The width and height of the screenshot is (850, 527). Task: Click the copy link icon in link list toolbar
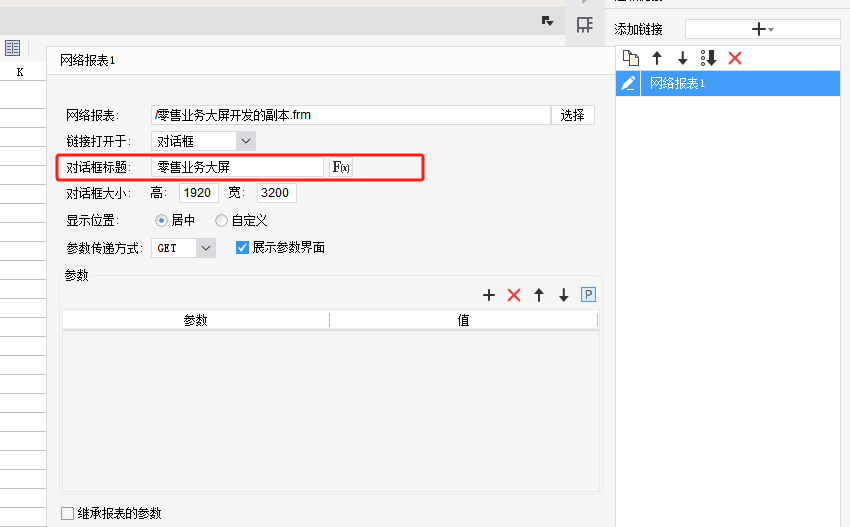pos(630,58)
